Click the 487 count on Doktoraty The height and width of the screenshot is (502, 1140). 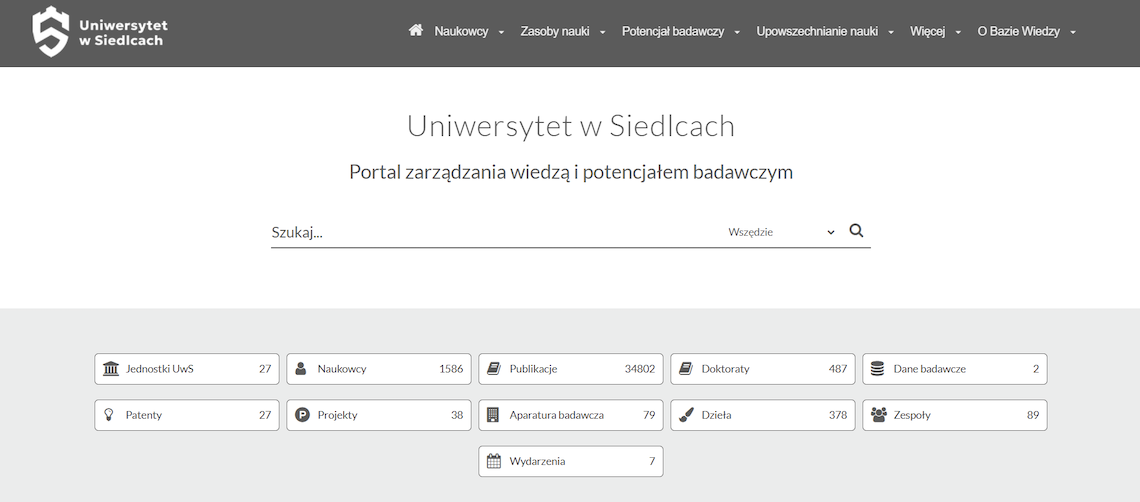tap(838, 369)
